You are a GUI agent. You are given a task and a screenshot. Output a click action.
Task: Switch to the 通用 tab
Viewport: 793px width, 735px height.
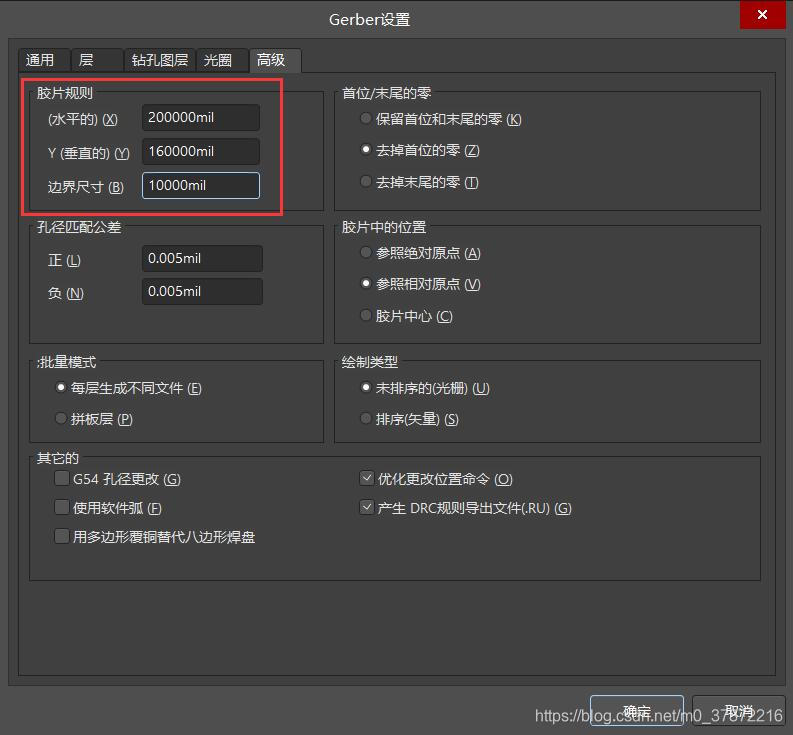tap(43, 60)
